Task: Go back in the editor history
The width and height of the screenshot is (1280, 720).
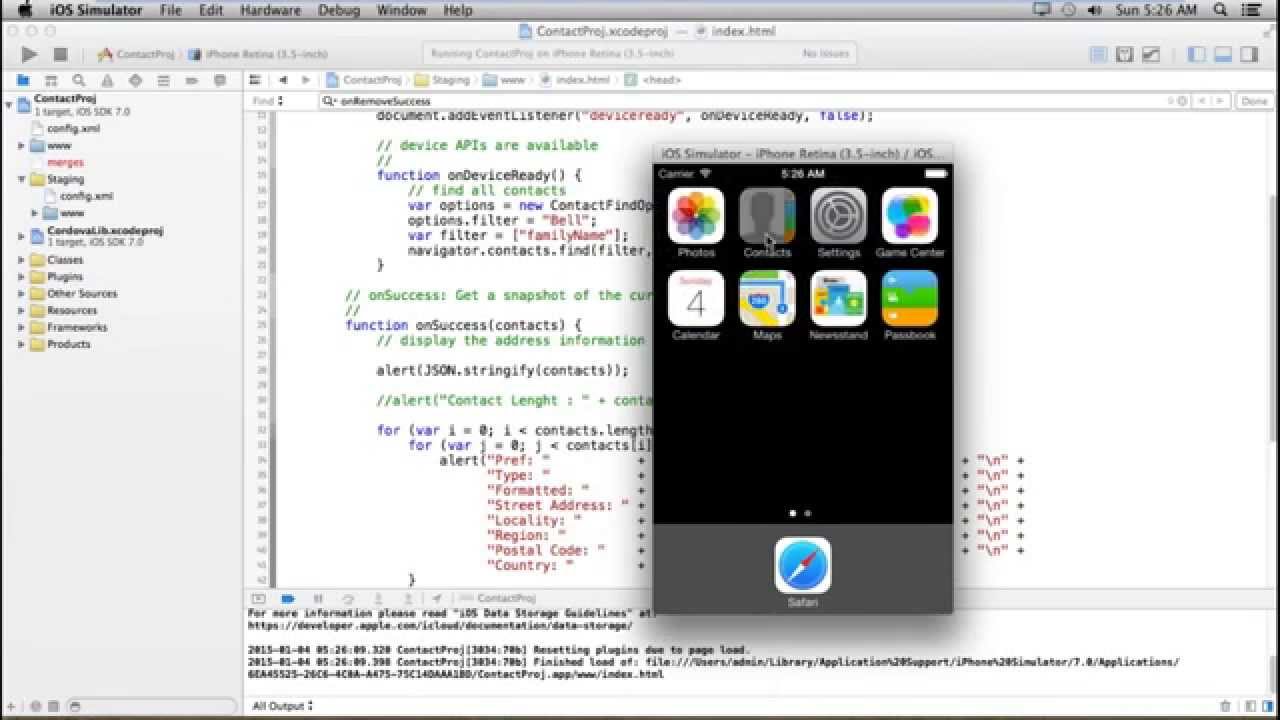Action: (283, 80)
